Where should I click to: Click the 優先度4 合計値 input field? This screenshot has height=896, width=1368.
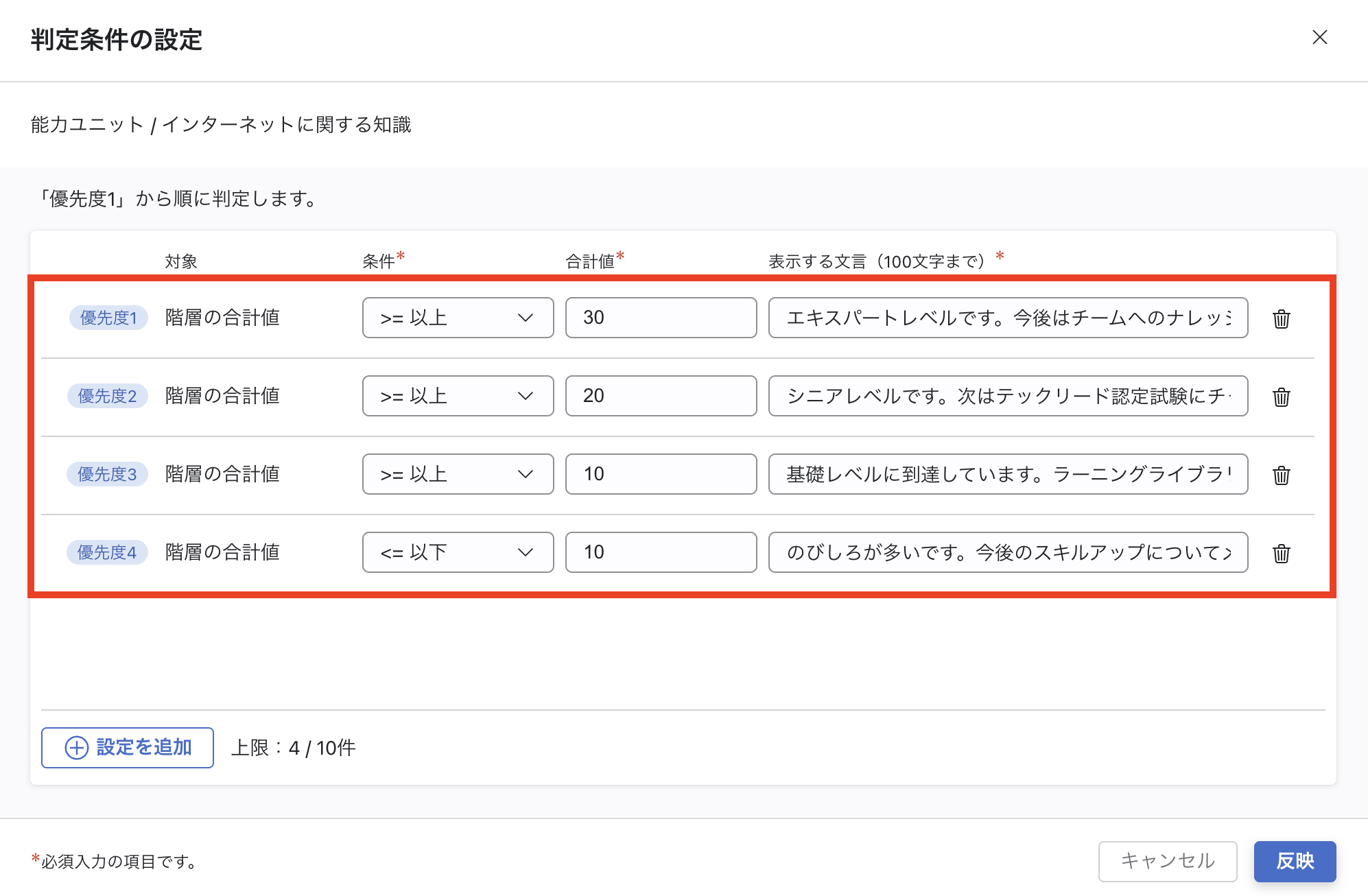(661, 552)
